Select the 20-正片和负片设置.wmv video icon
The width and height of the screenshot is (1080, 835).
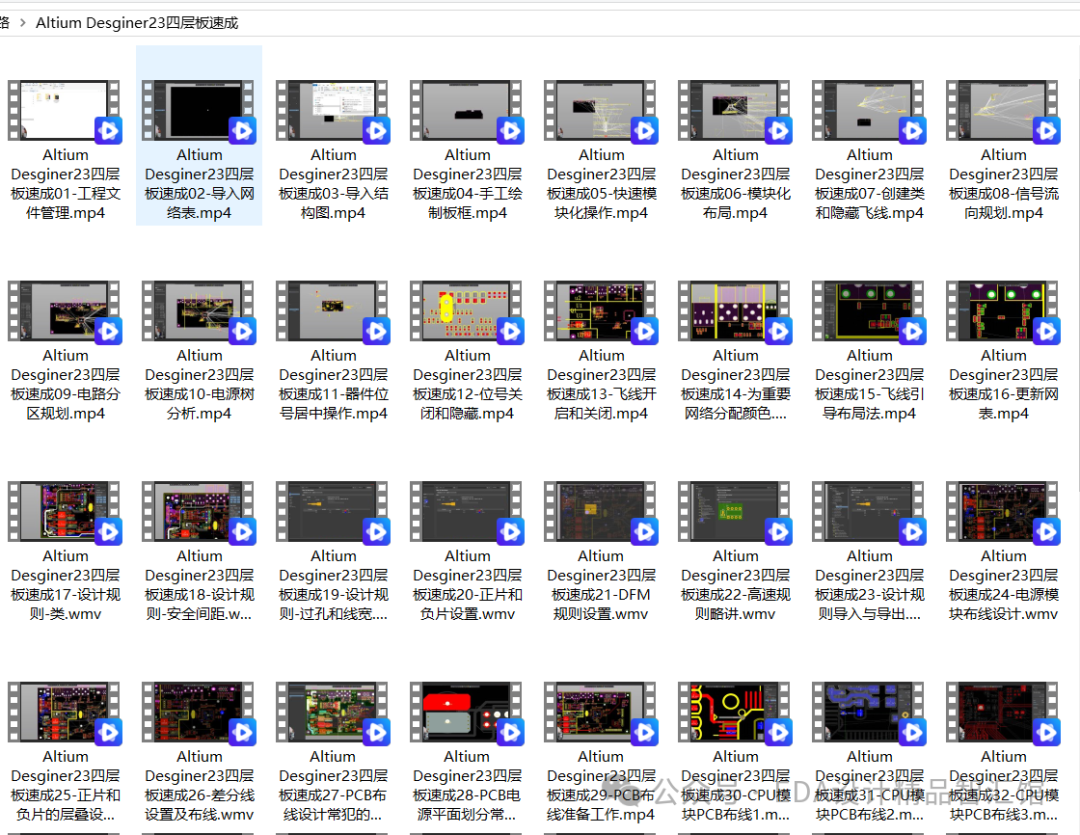click(x=467, y=512)
